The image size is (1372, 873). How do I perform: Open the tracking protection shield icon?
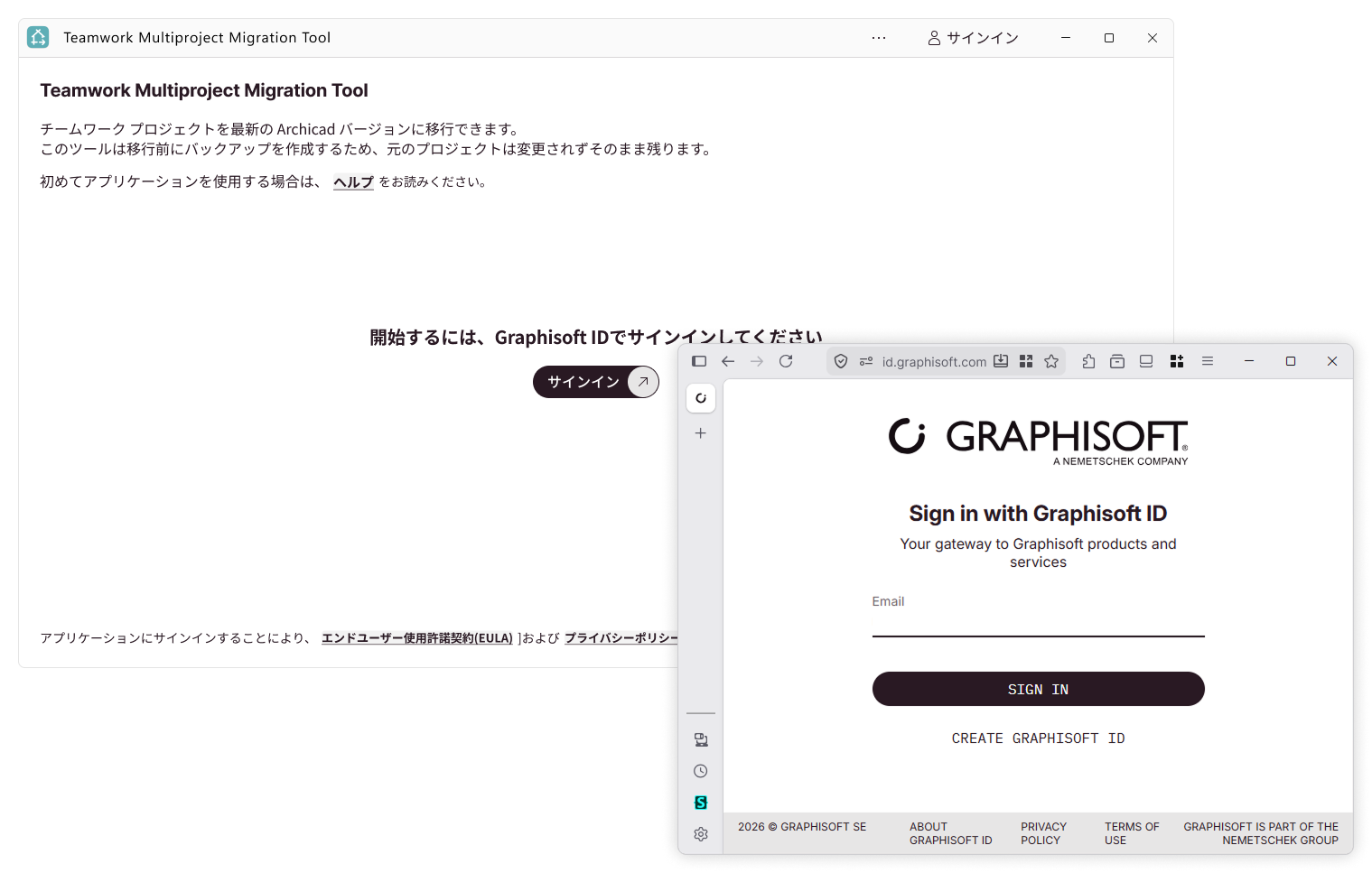(x=841, y=361)
